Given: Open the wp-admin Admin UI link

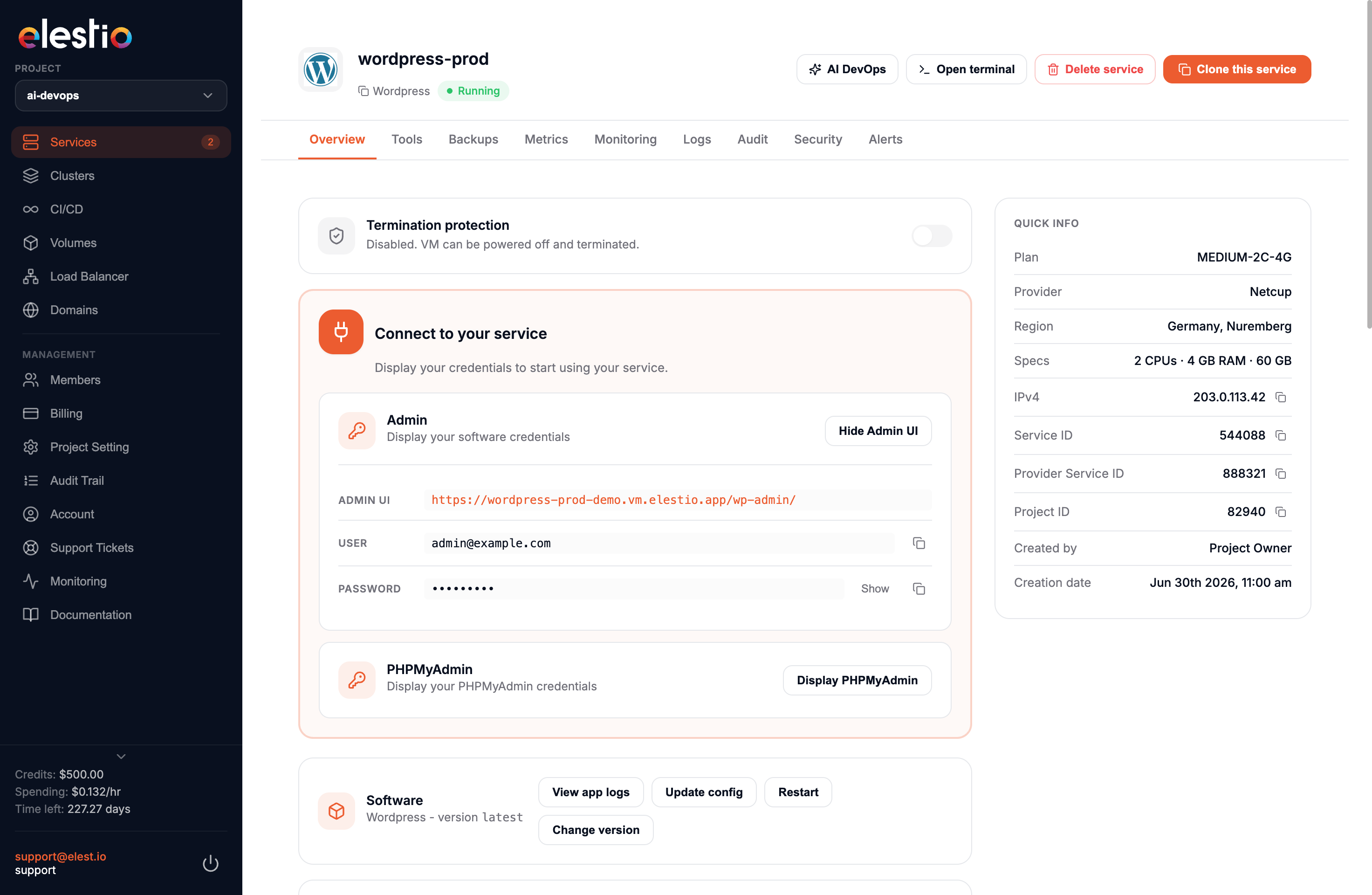Looking at the screenshot, I should 613,500.
